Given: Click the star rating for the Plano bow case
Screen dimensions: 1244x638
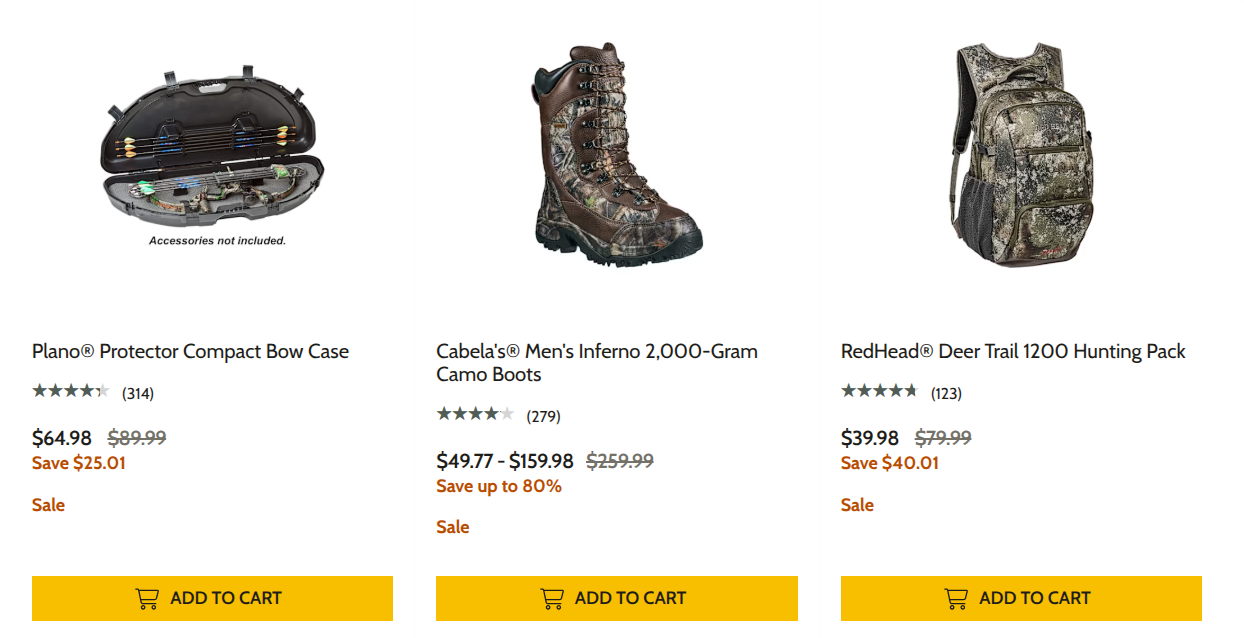Looking at the screenshot, I should click(x=71, y=392).
